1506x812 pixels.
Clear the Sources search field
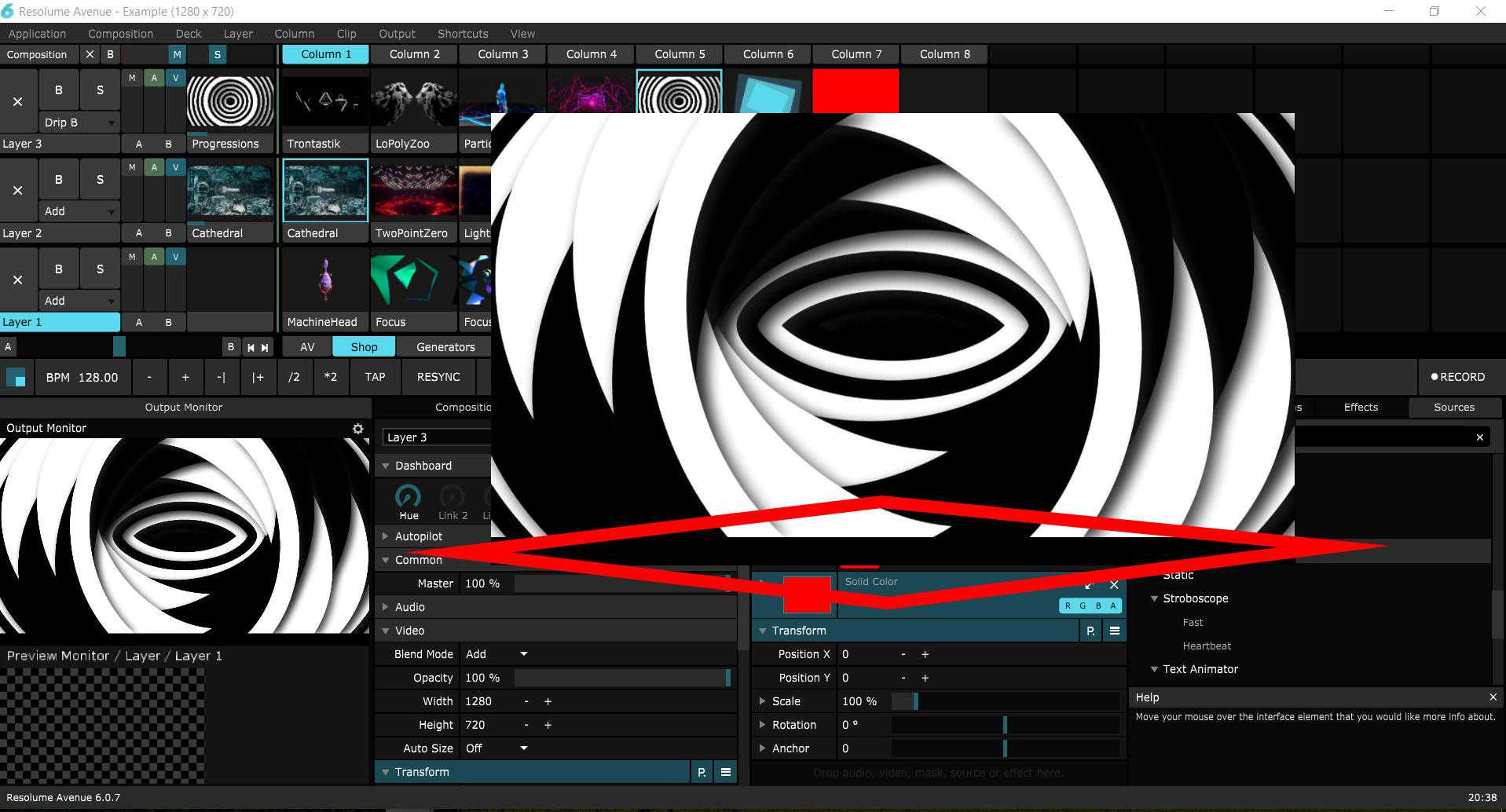coord(1479,437)
